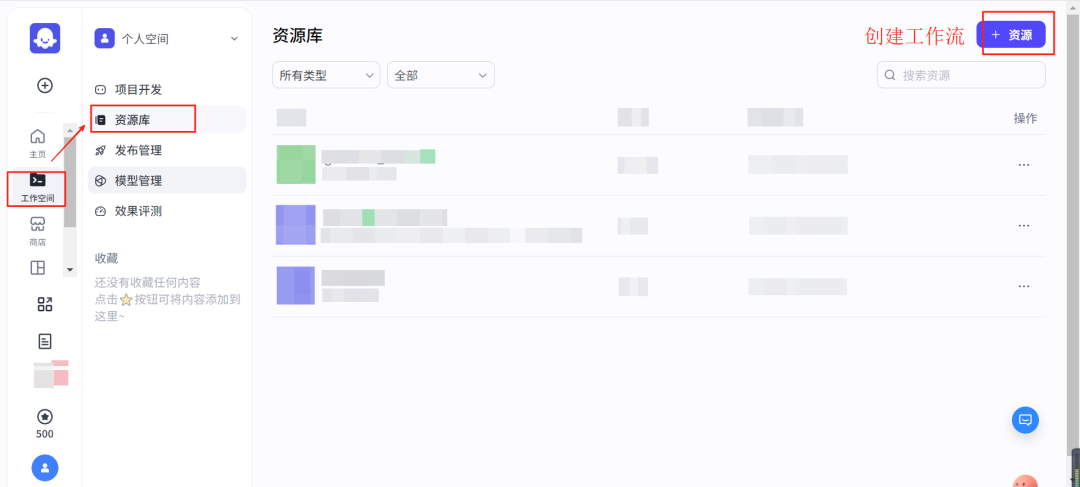This screenshot has height=487, width=1080.
Task: Click the sidebar scrollbar down arrow
Action: [69, 270]
